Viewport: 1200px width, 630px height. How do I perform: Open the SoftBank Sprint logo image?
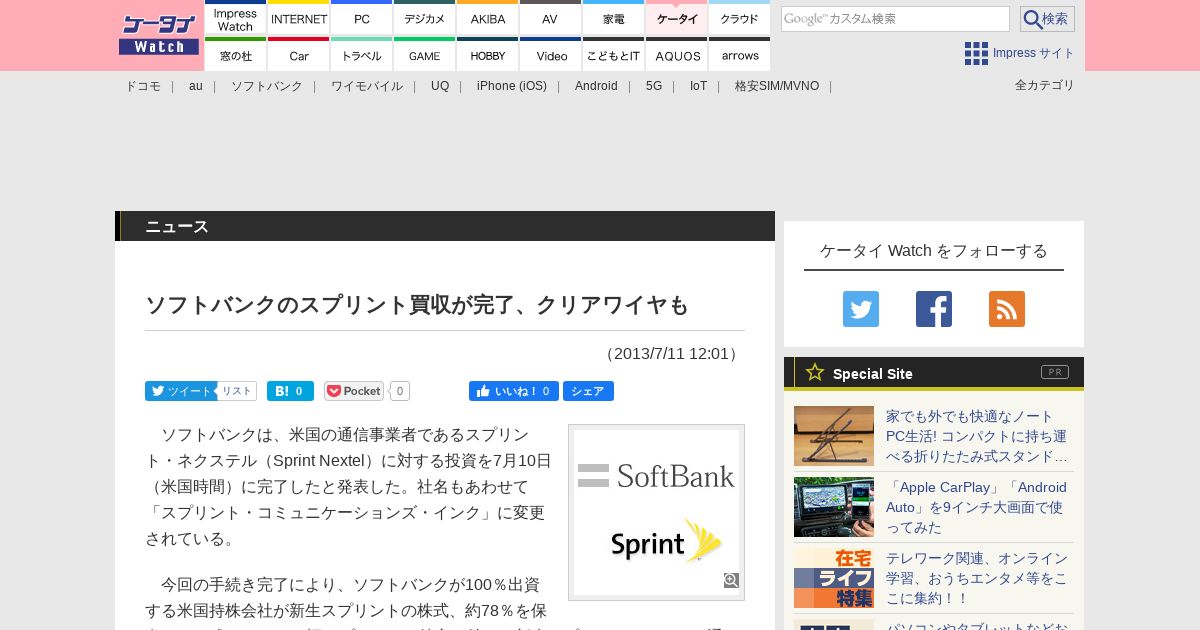pyautogui.click(x=656, y=512)
